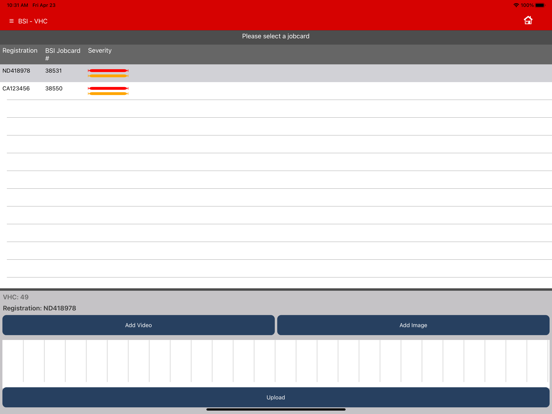
Task: Click the Severity column header
Action: (x=100, y=51)
